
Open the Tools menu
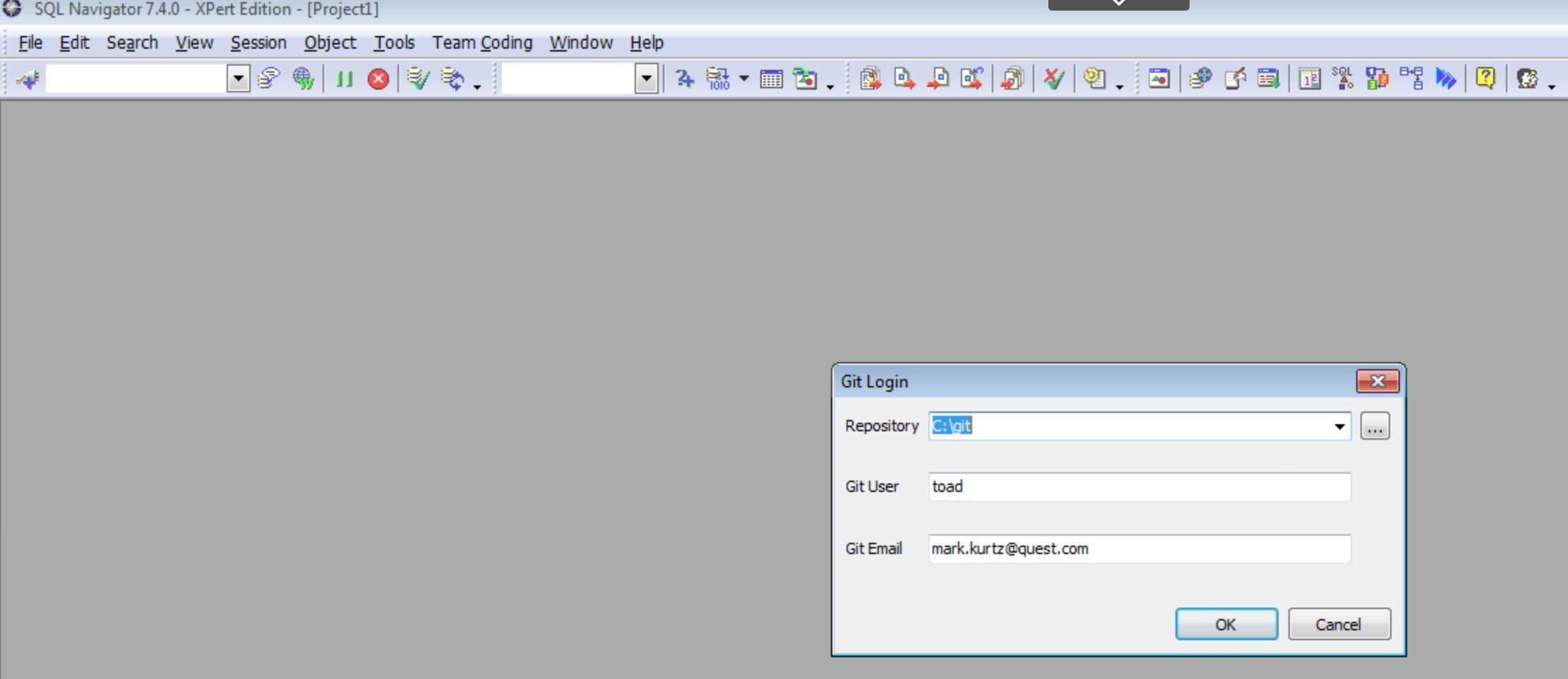pos(394,43)
